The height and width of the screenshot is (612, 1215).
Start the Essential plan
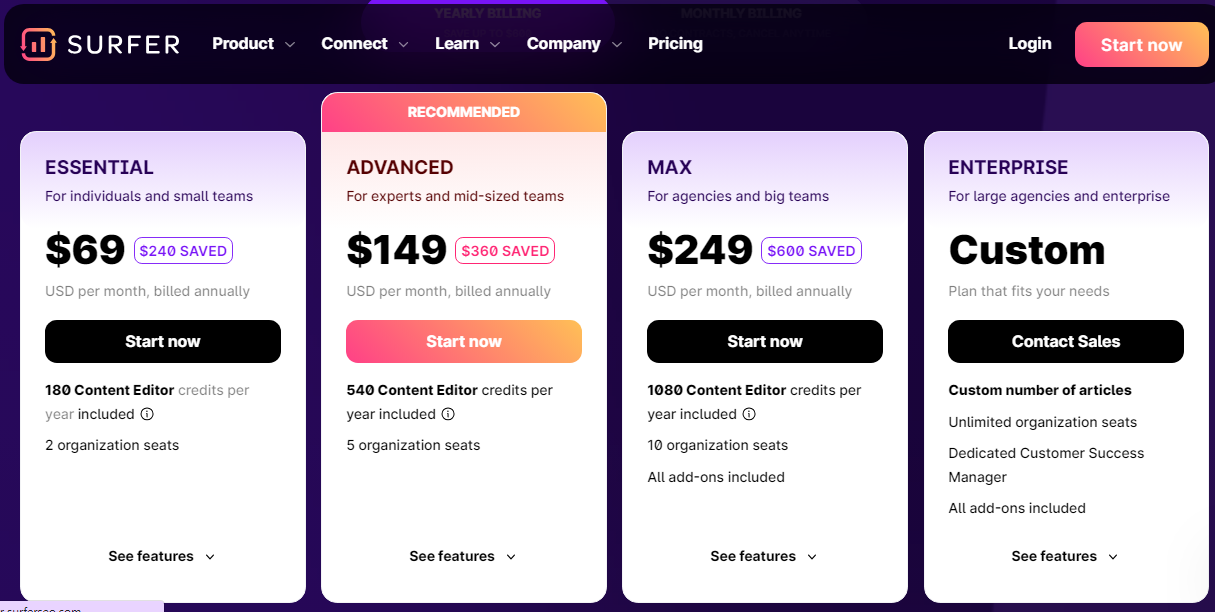[163, 342]
